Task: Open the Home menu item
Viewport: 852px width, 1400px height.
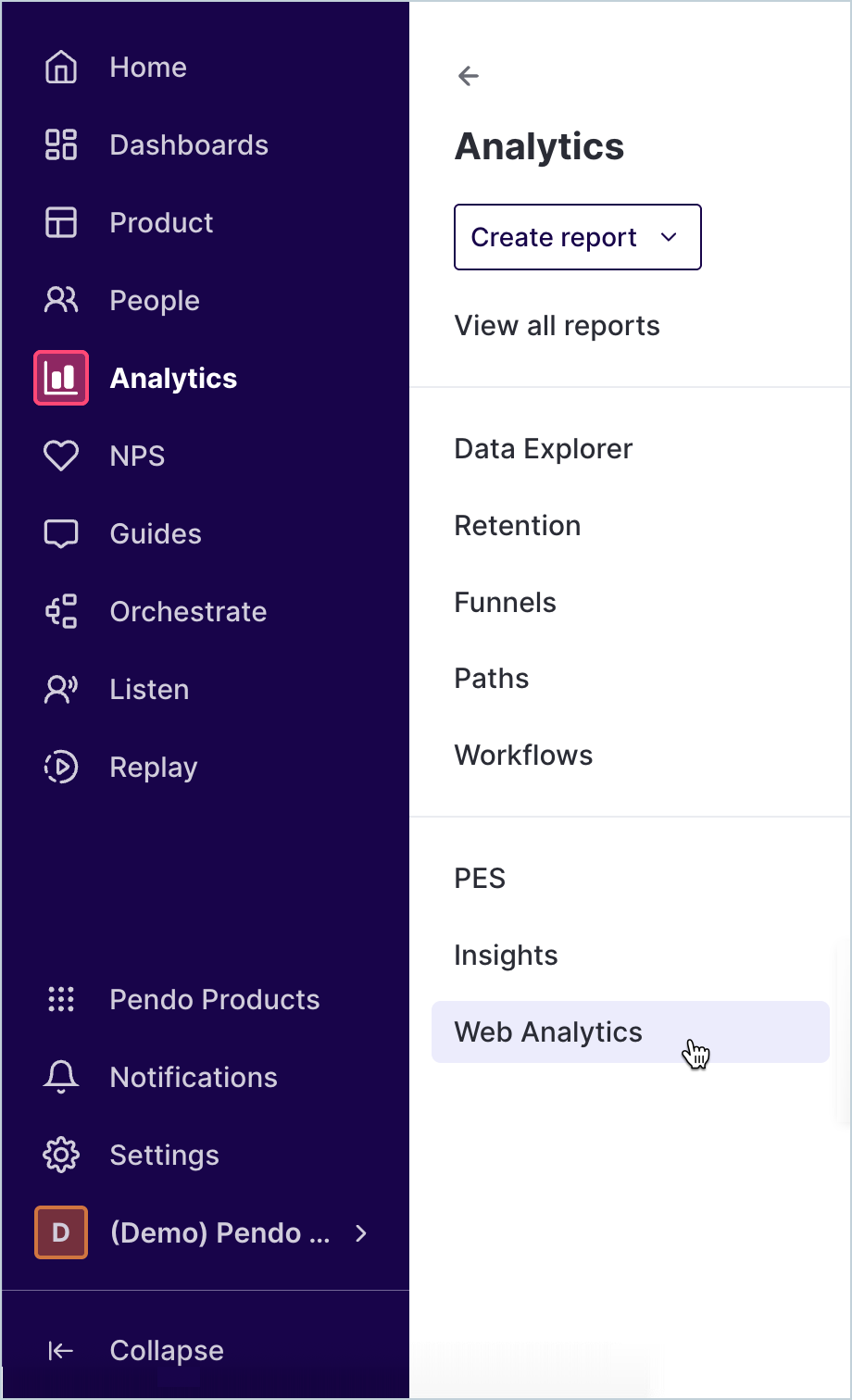Action: (x=148, y=68)
